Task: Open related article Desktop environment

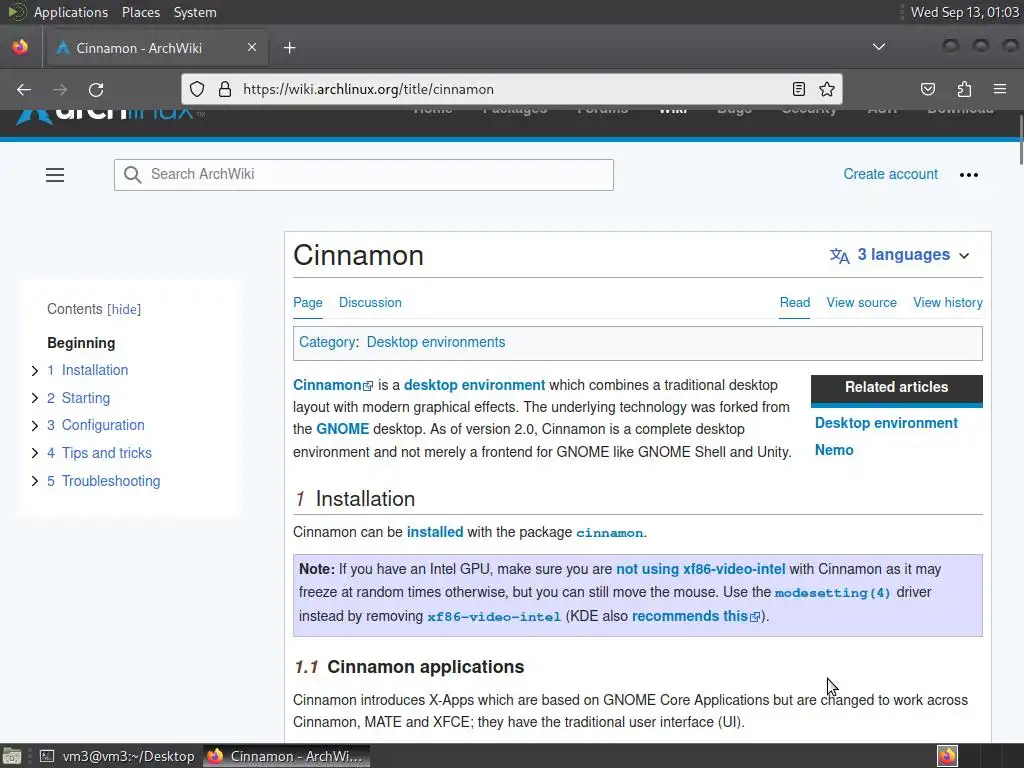Action: pyautogui.click(x=886, y=423)
